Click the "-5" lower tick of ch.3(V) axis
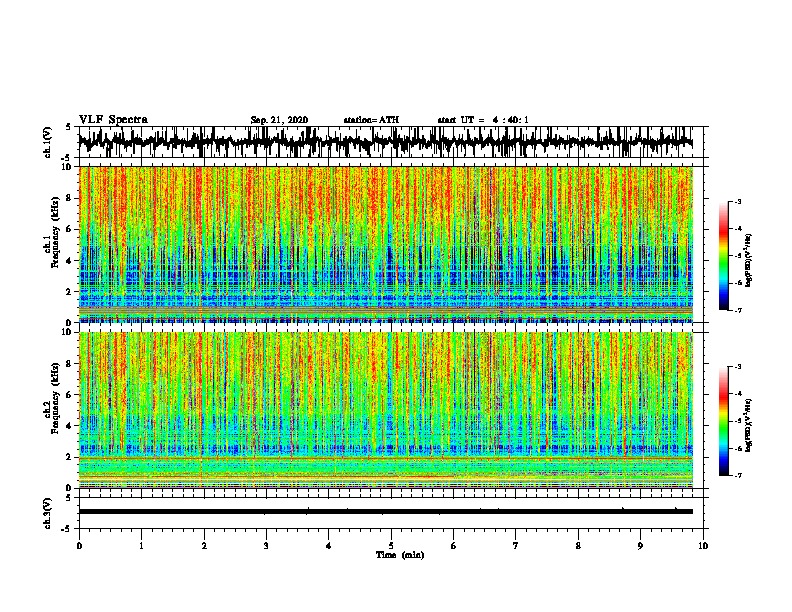792x612 pixels. point(67,529)
